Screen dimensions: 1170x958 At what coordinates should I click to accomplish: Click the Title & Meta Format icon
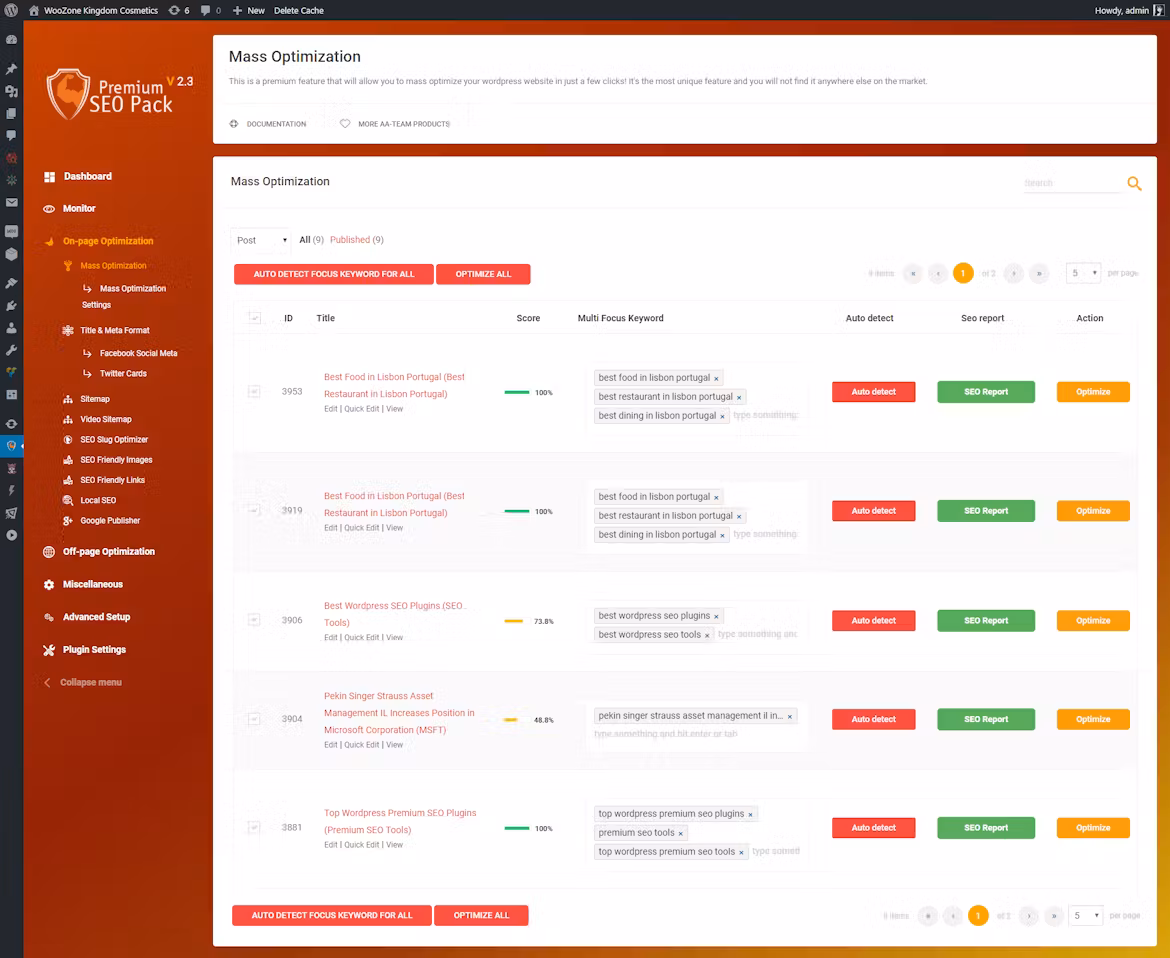[x=68, y=331]
